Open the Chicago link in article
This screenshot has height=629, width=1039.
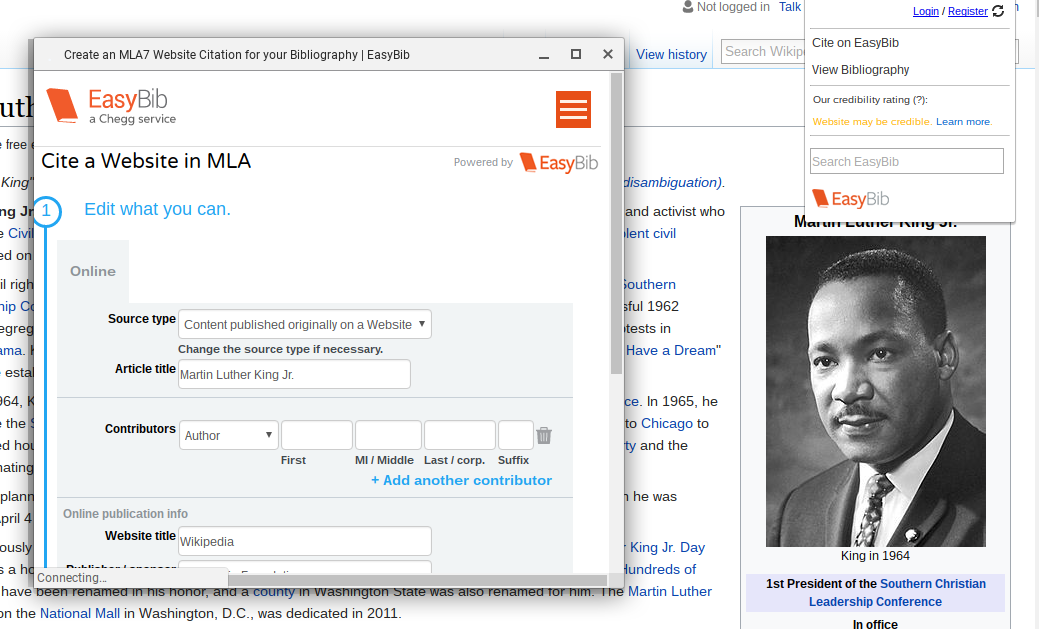667,423
